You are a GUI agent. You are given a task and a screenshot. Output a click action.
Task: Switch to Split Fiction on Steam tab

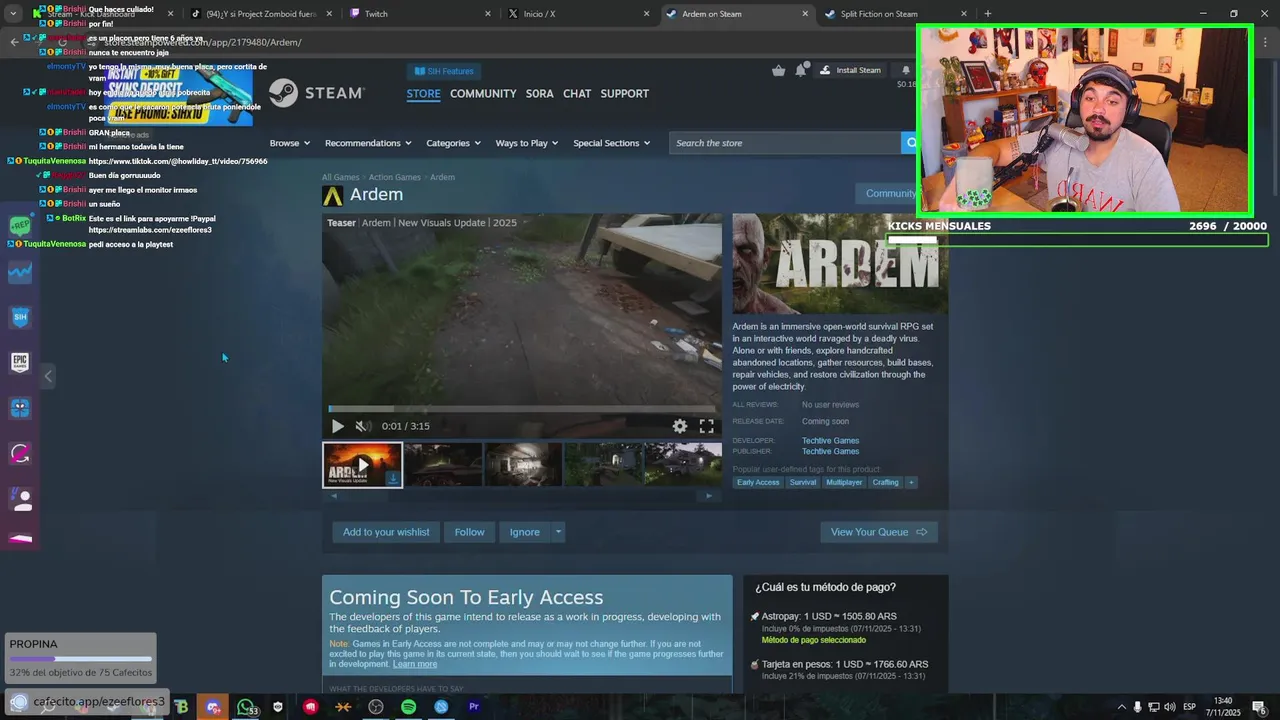click(x=893, y=14)
